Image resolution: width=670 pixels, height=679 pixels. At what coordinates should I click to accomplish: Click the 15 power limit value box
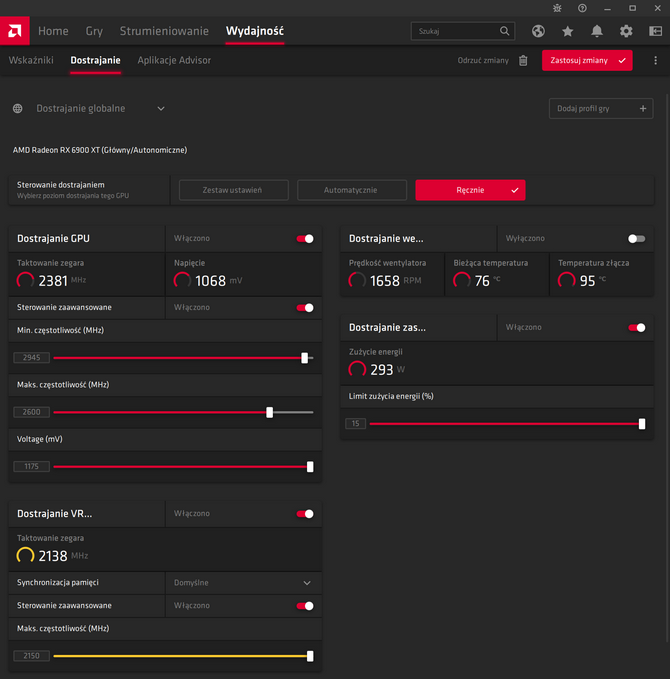point(356,424)
